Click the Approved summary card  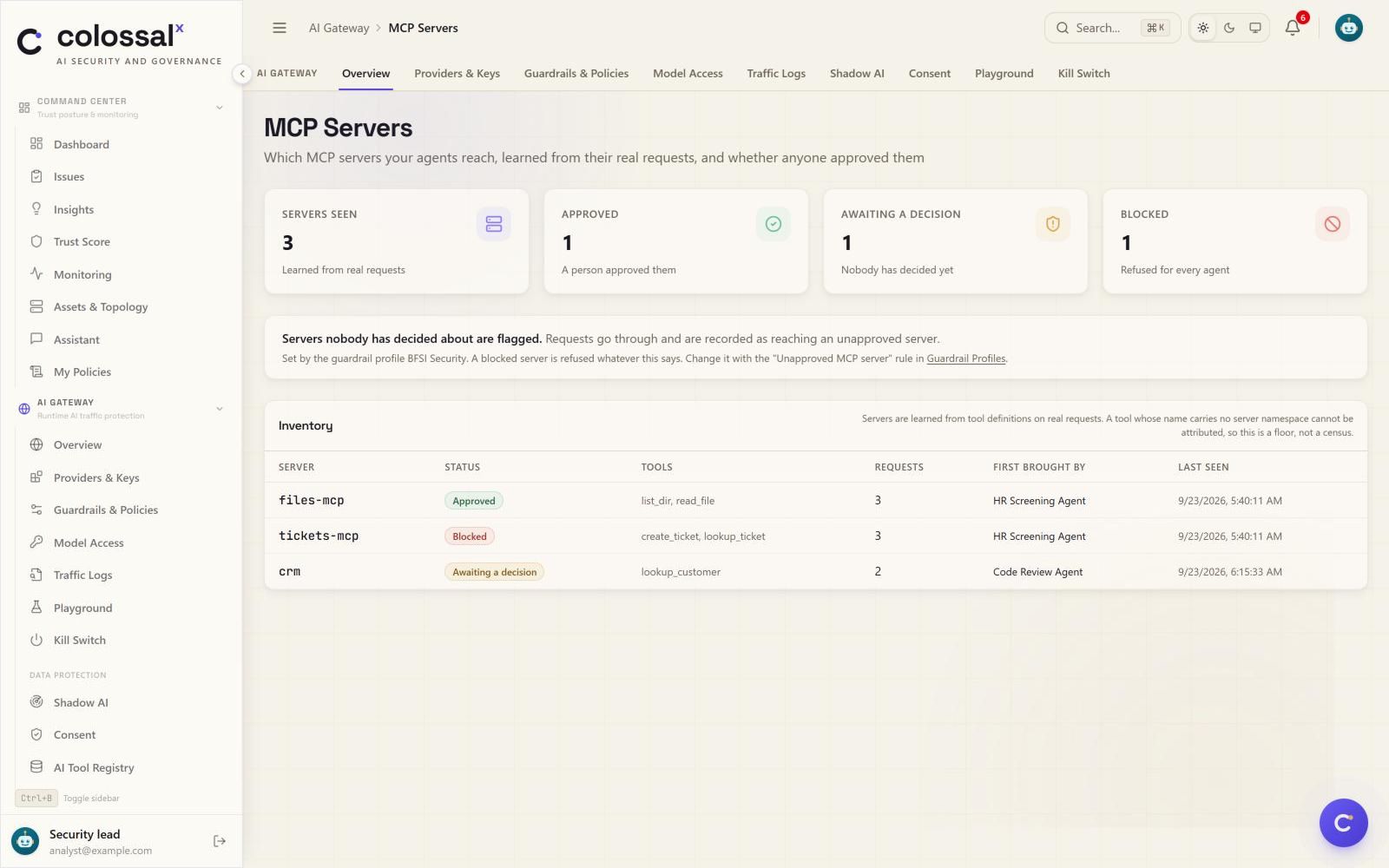[x=676, y=241]
